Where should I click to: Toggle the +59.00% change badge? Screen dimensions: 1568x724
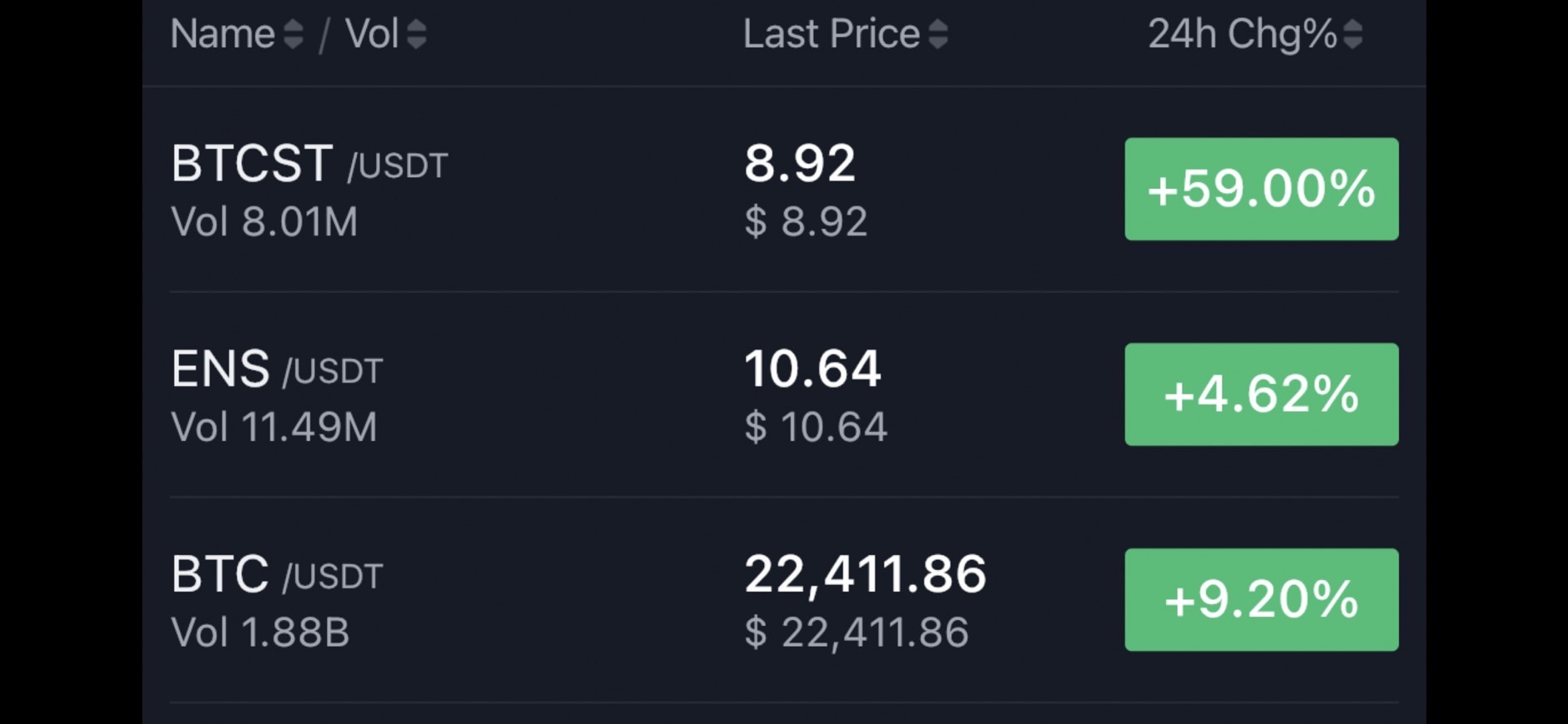pyautogui.click(x=1261, y=189)
